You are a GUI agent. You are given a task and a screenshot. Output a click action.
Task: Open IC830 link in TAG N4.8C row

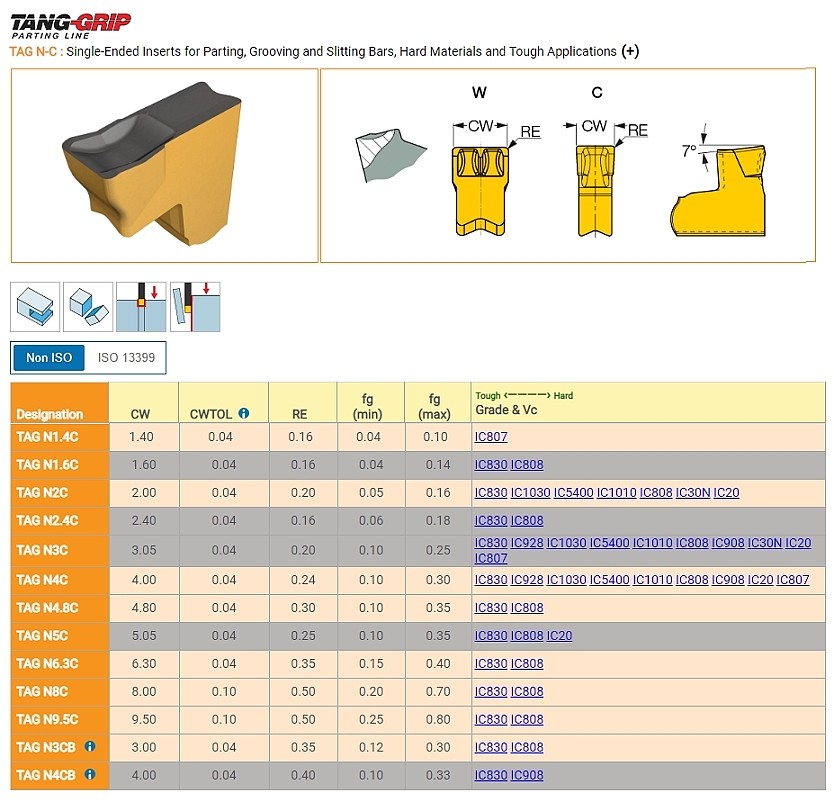(x=491, y=608)
